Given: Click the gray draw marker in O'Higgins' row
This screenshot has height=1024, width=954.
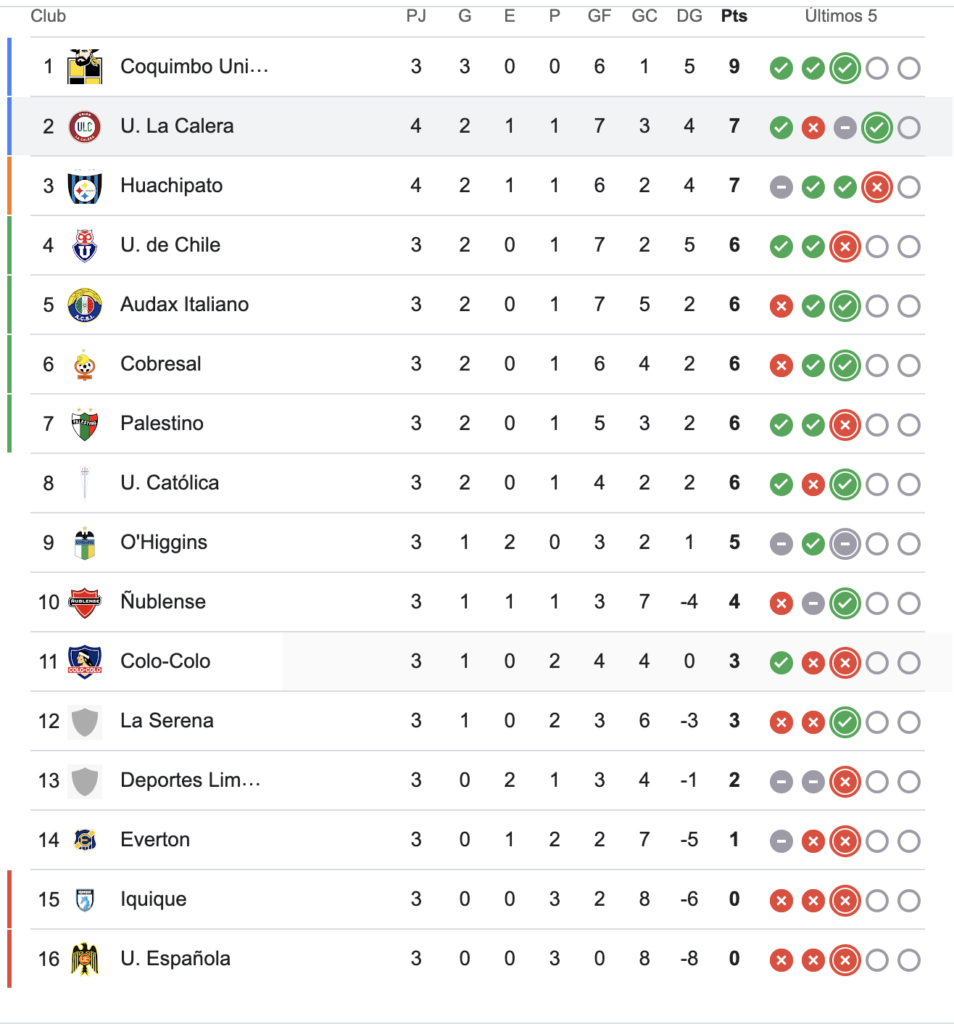Looking at the screenshot, I should pos(781,543).
